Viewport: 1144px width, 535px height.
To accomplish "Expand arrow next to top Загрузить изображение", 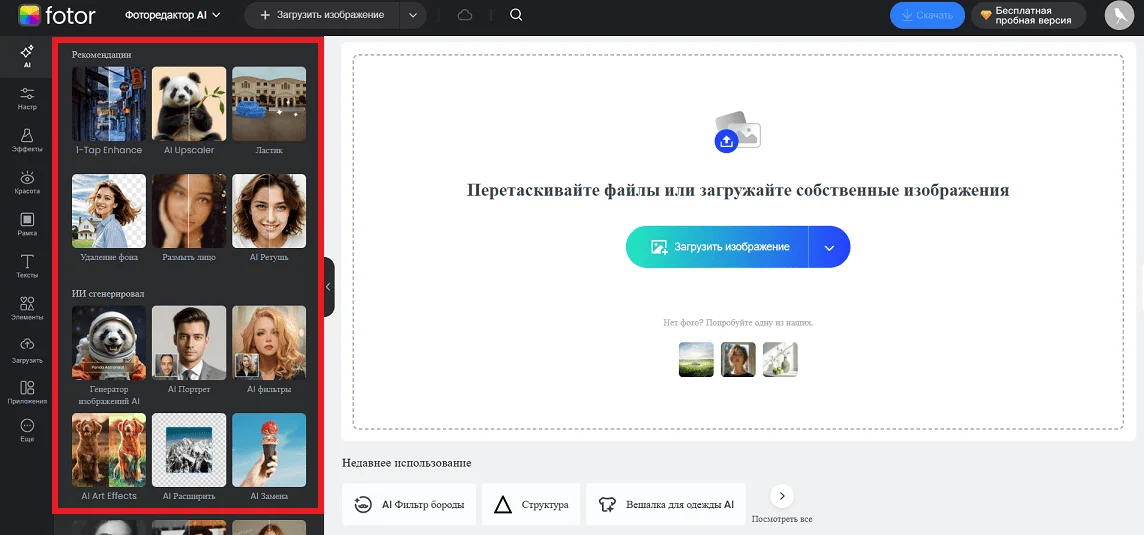I will click(411, 15).
